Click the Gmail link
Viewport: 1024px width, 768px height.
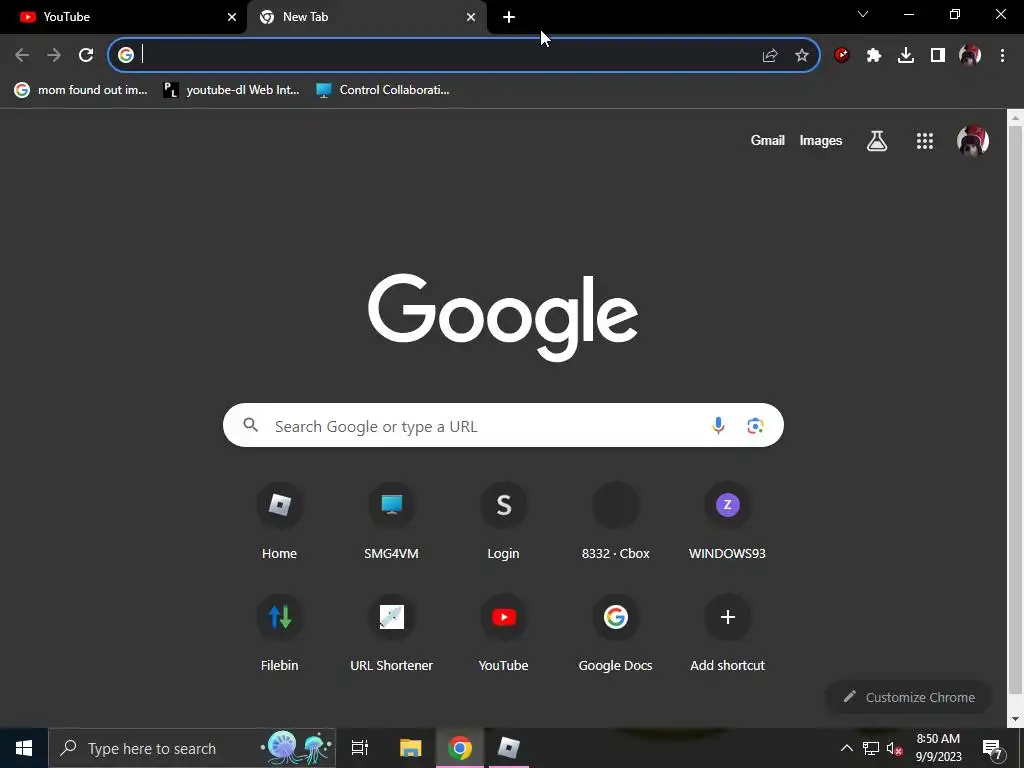tap(767, 140)
